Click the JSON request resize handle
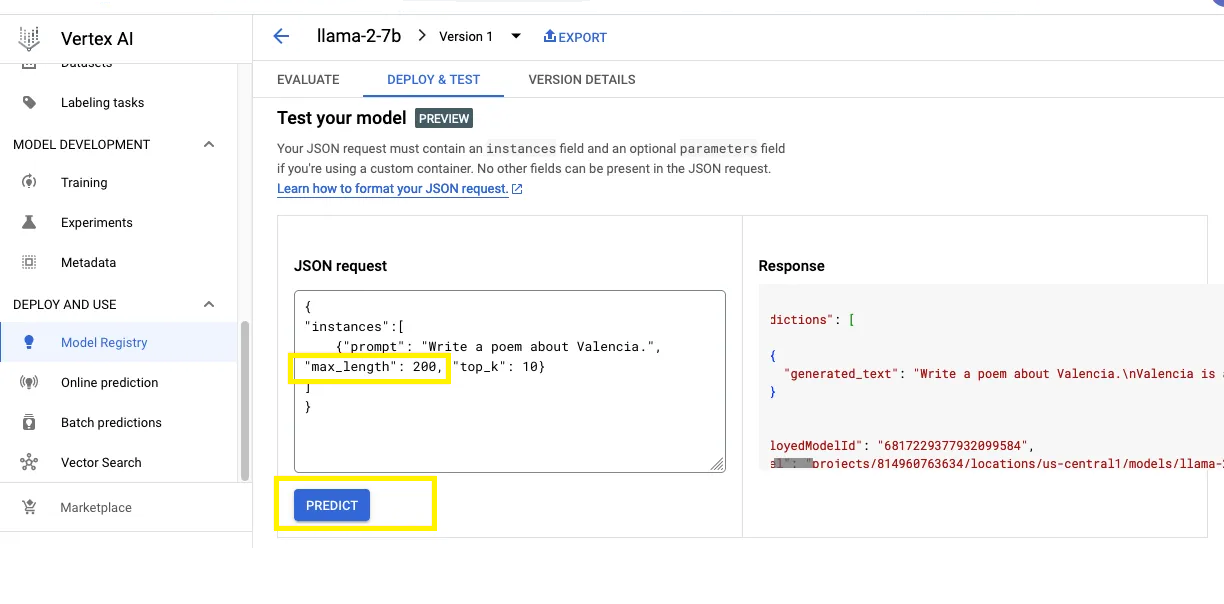Screen dimensions: 1224x604 pos(718,464)
